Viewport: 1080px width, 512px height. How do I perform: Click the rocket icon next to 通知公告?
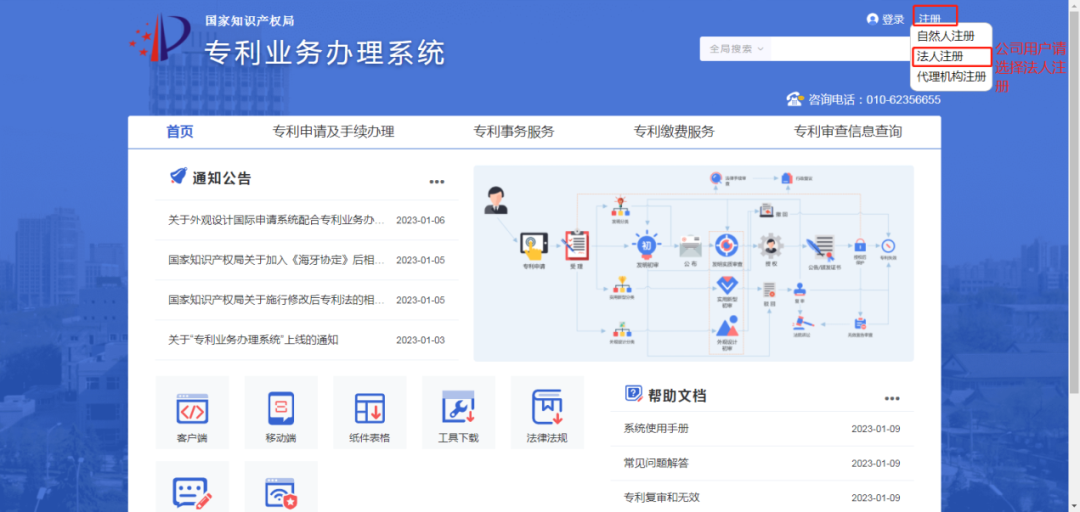[178, 176]
